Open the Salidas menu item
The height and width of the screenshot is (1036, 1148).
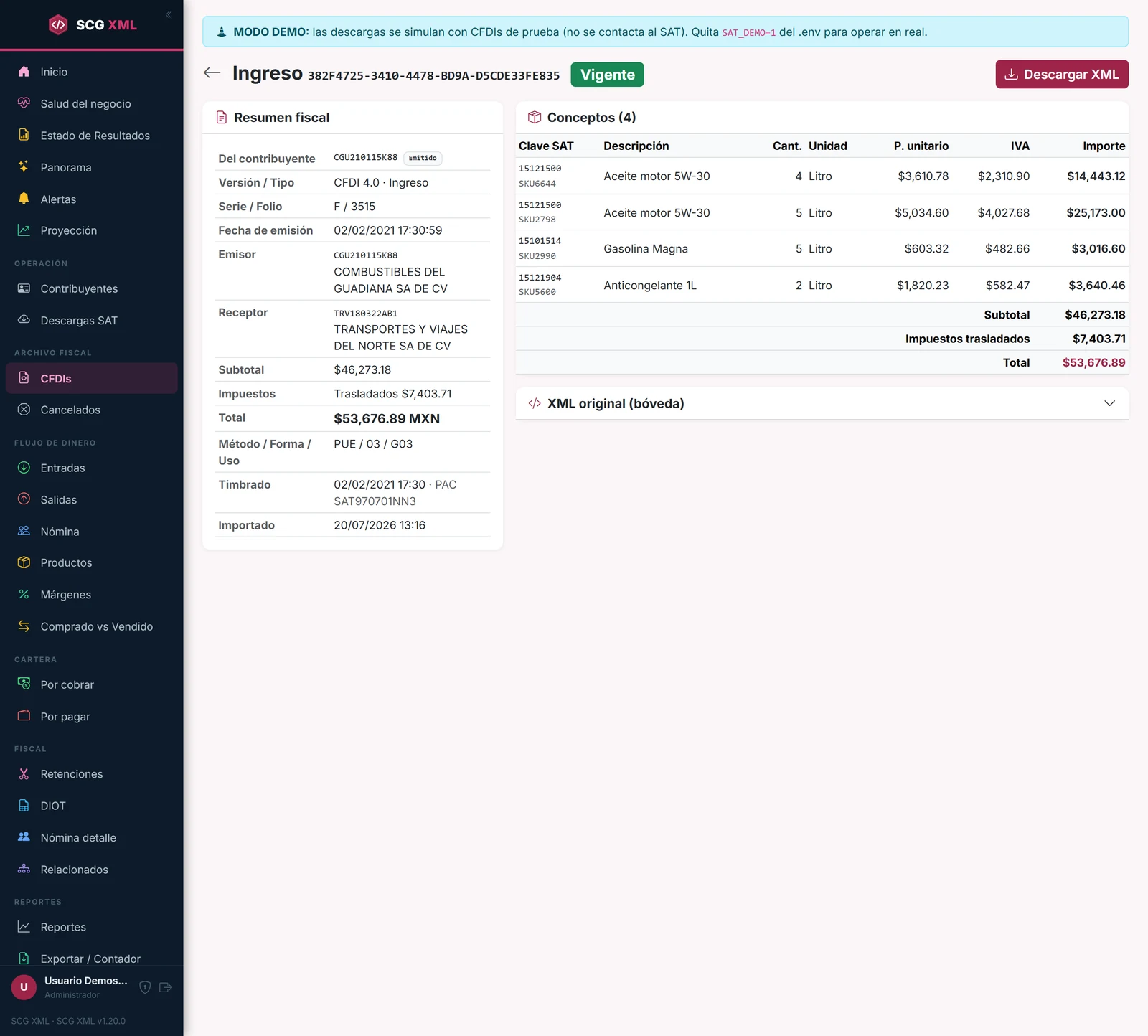[92, 499]
